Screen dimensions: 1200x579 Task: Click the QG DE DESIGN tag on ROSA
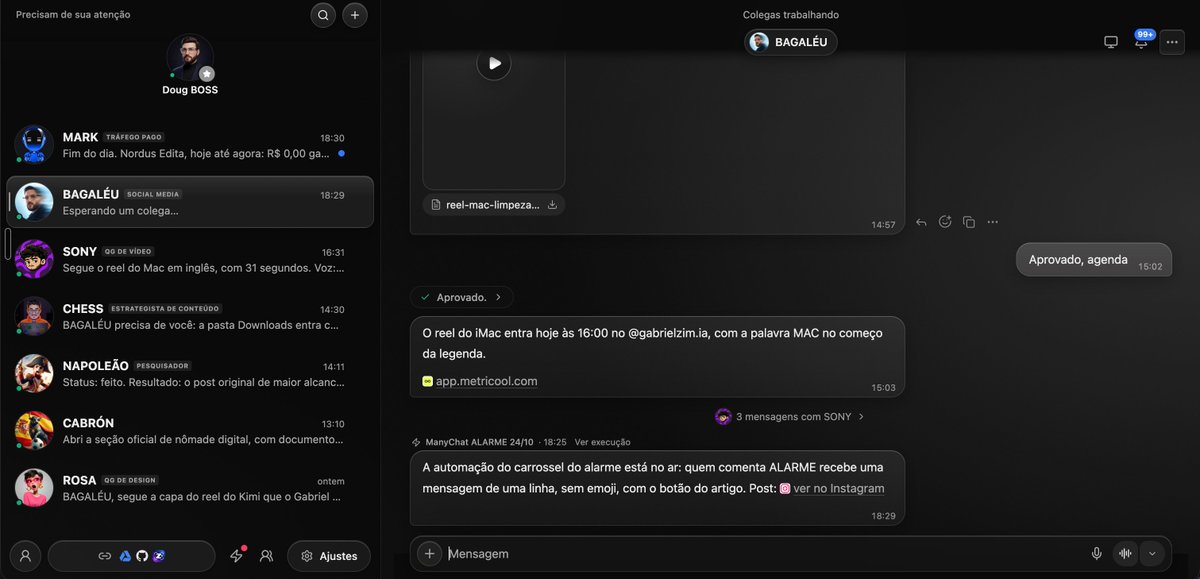[130, 480]
